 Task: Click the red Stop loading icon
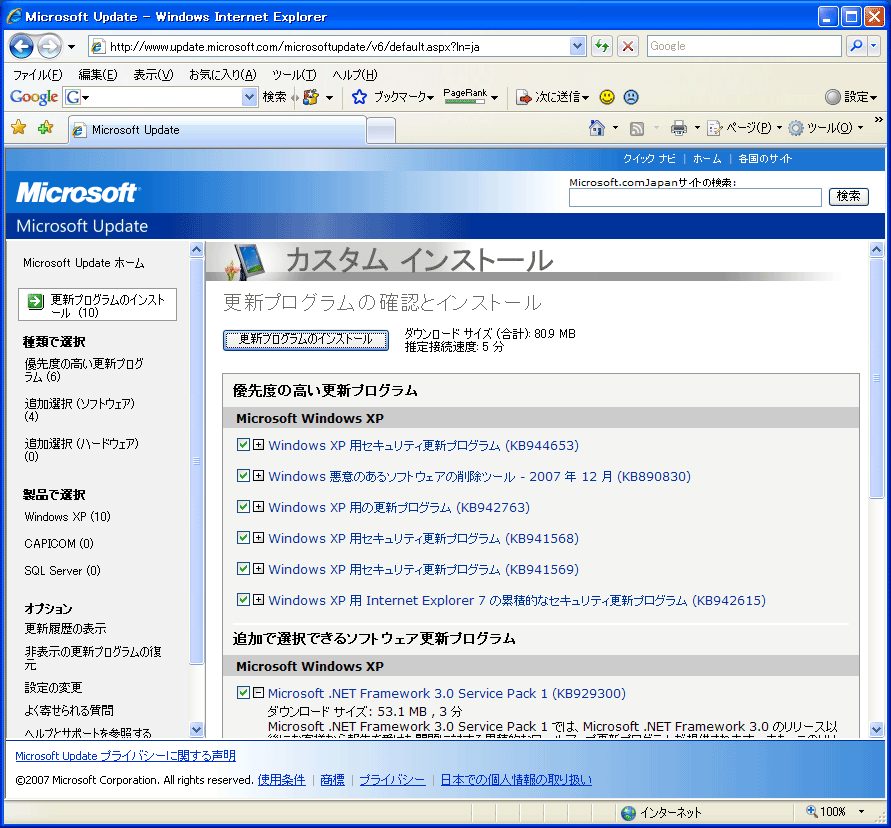[628, 46]
